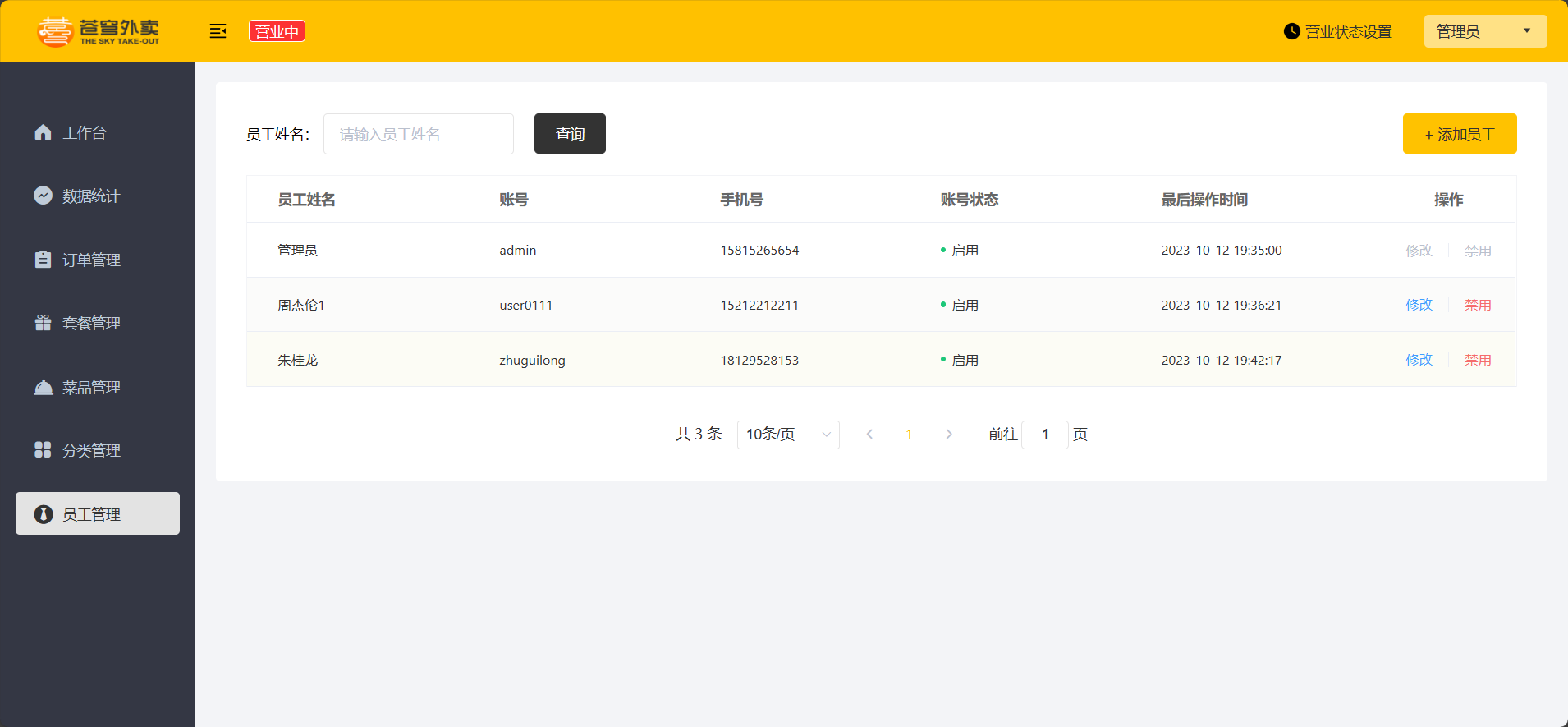Click the chart icon for 数据统计
The image size is (1568, 727).
[x=43, y=196]
